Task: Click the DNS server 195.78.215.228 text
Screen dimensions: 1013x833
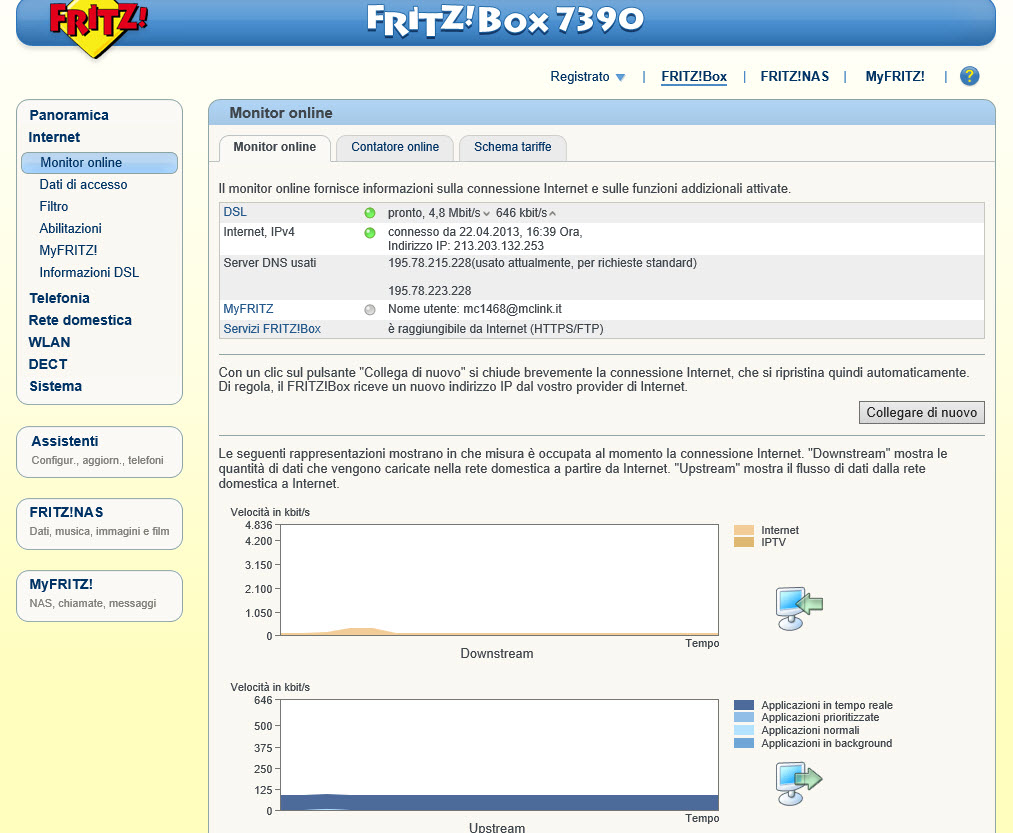Action: click(x=430, y=263)
